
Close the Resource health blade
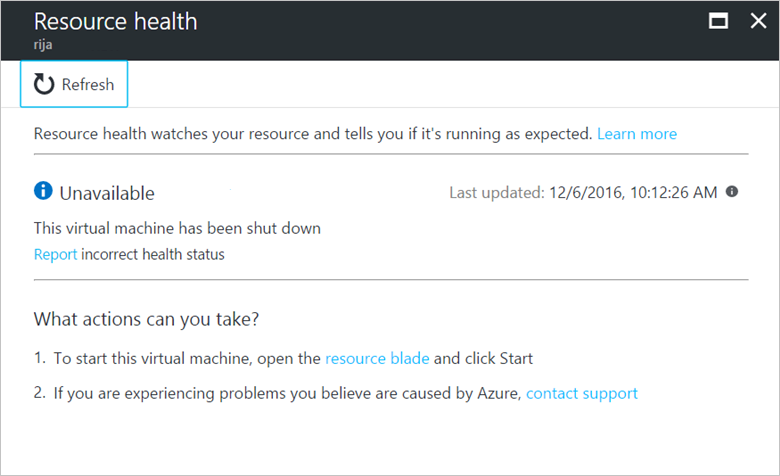pos(757,21)
